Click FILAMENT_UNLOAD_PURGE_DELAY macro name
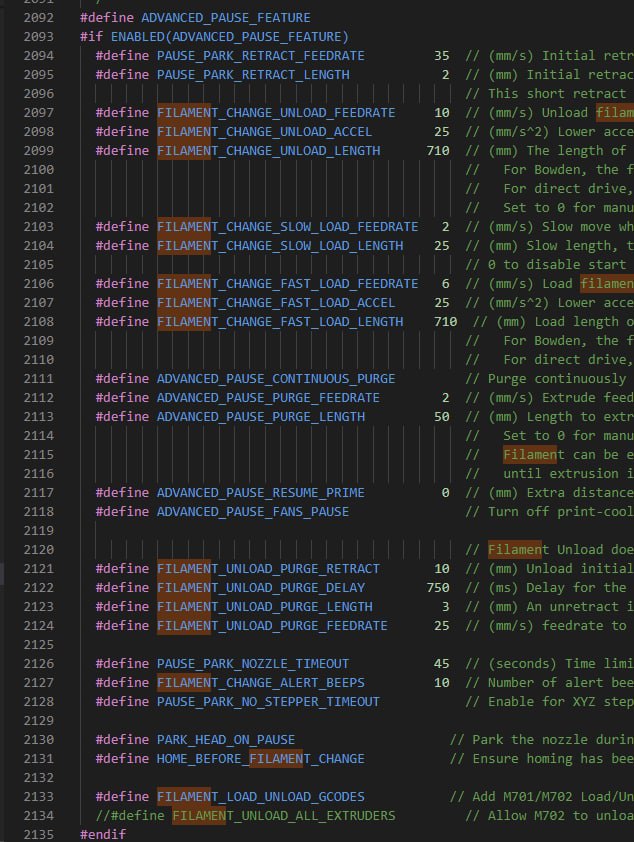This screenshot has width=634, height=842. [x=260, y=588]
